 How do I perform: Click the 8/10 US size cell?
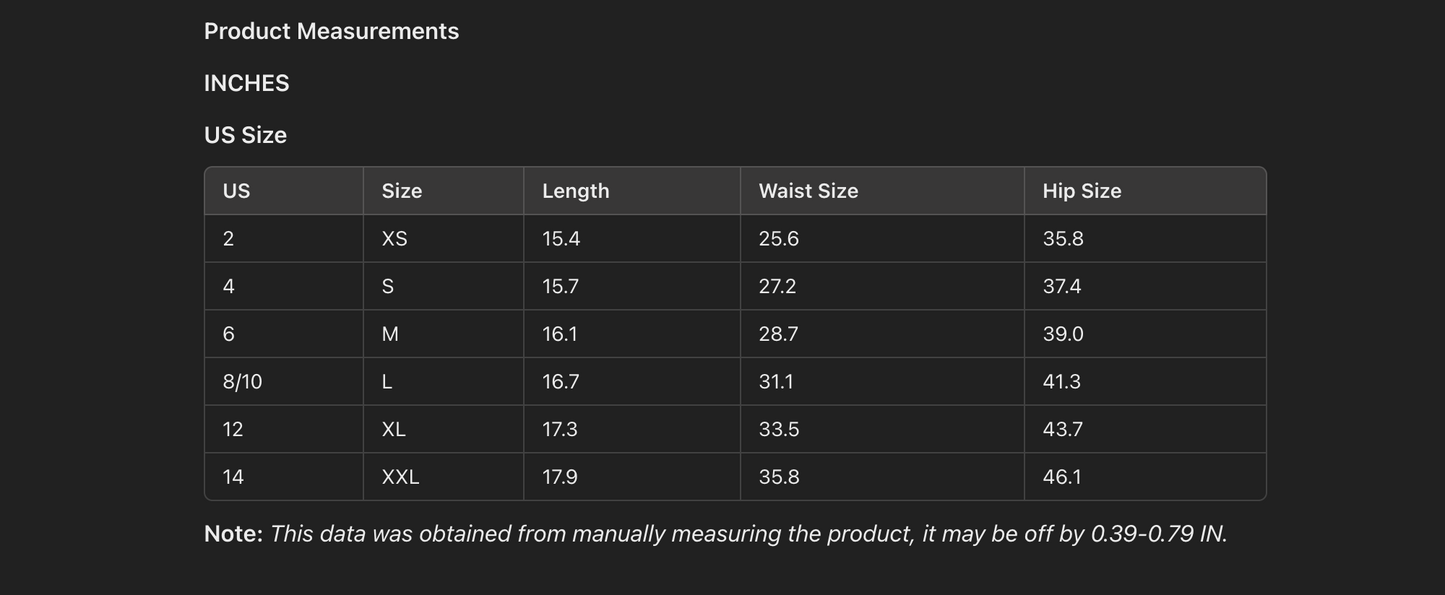tap(242, 382)
